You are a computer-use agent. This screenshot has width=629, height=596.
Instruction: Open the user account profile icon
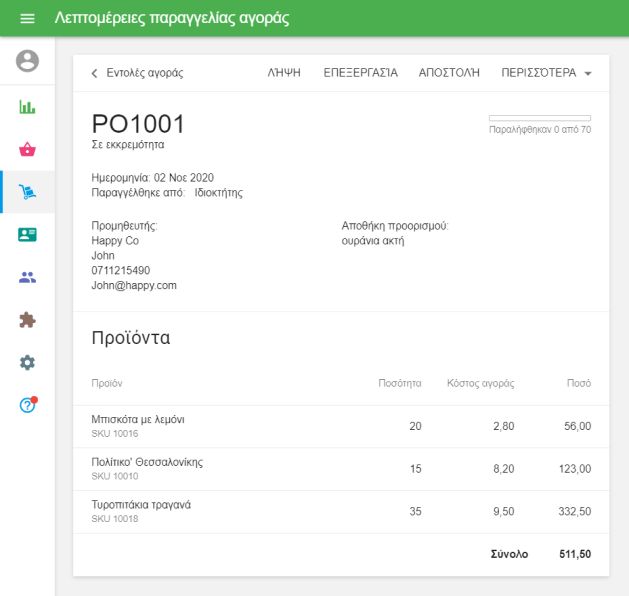click(27, 61)
